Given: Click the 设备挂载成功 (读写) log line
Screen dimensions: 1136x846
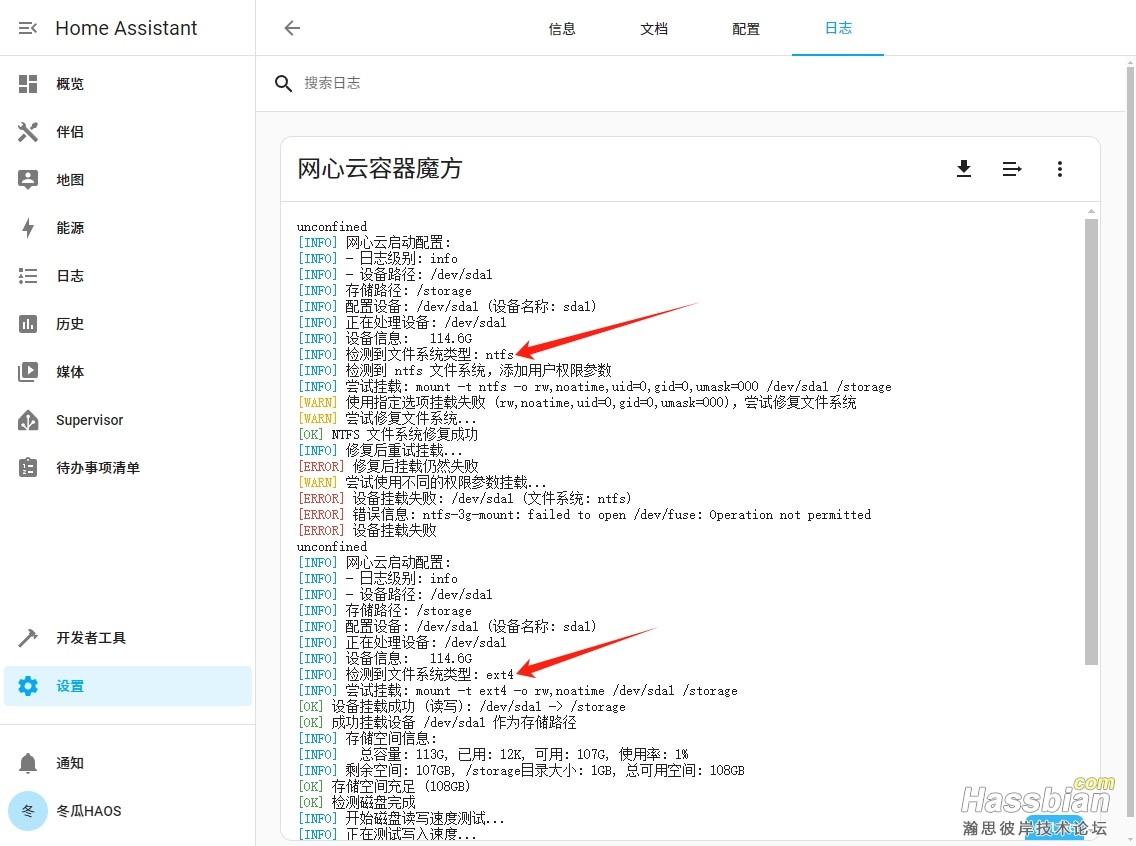Looking at the screenshot, I should [x=462, y=707].
